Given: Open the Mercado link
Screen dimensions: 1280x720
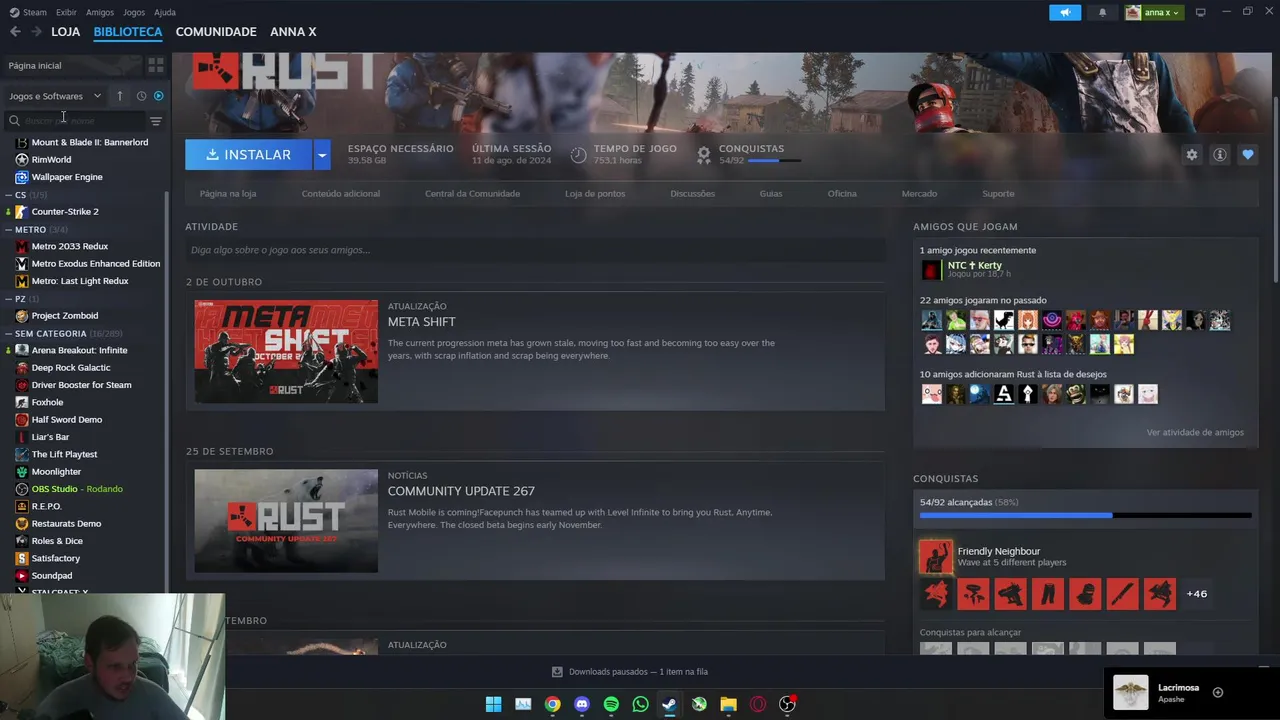Looking at the screenshot, I should (919, 194).
